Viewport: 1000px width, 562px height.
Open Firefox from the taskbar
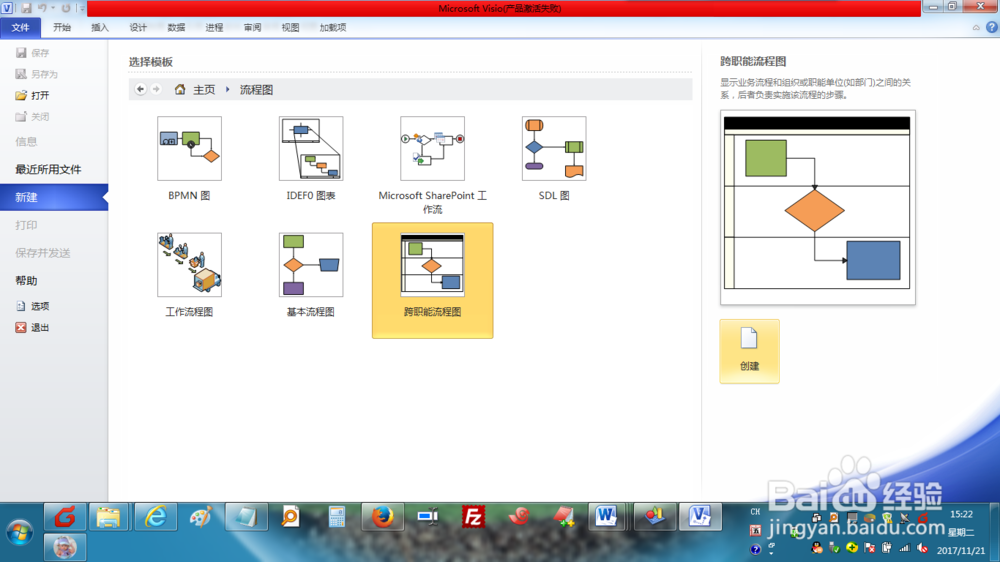[x=383, y=517]
